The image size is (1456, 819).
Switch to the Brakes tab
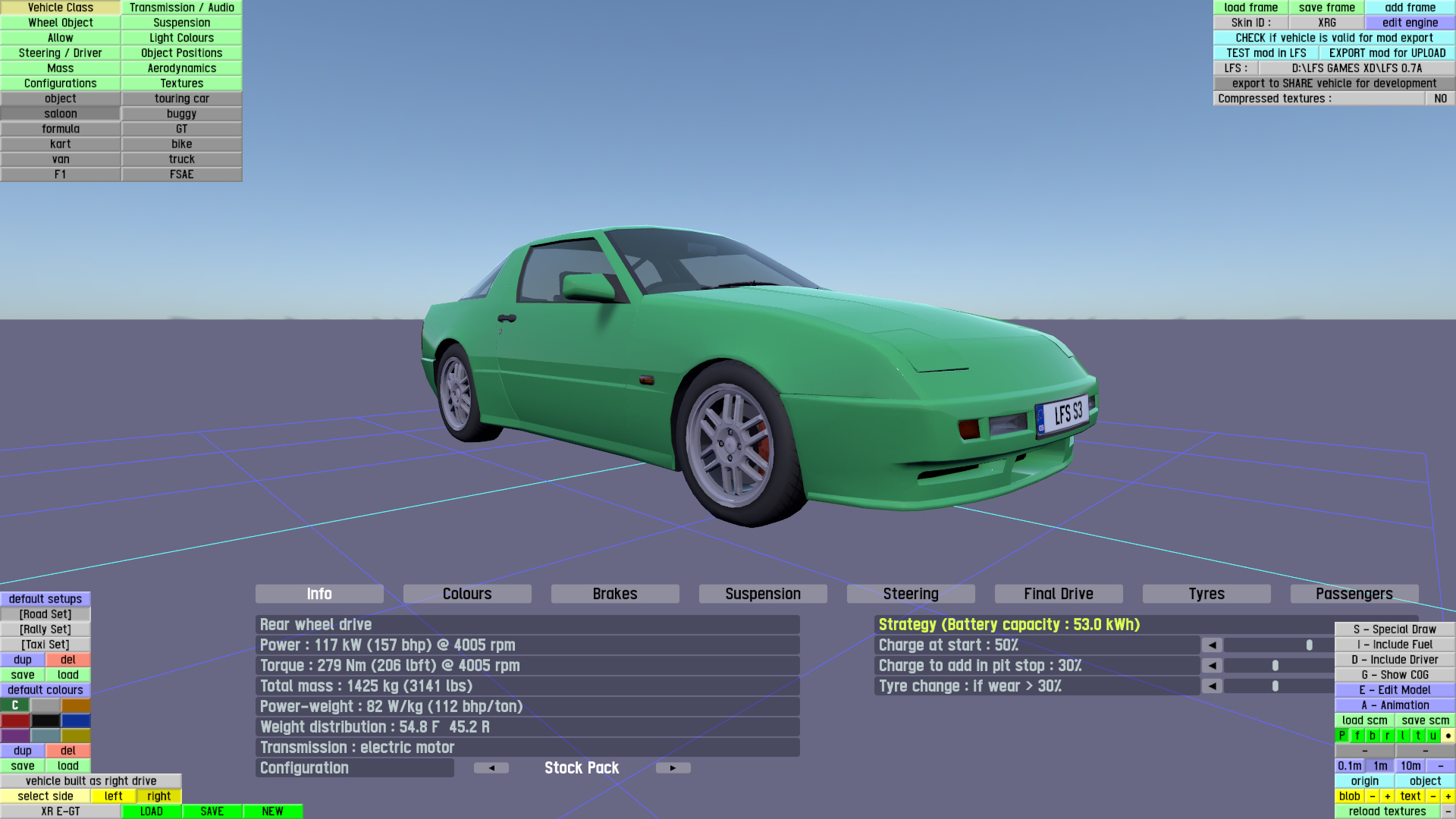[614, 594]
